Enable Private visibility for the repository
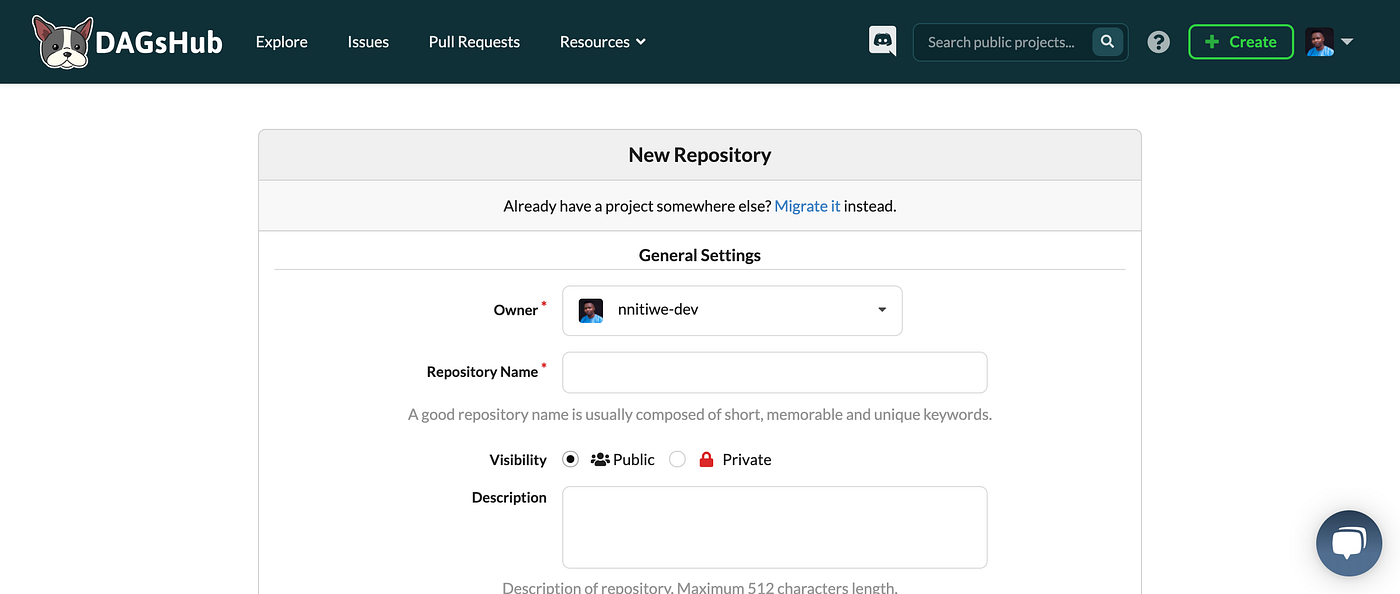Viewport: 1400px width, 594px height. pos(677,459)
